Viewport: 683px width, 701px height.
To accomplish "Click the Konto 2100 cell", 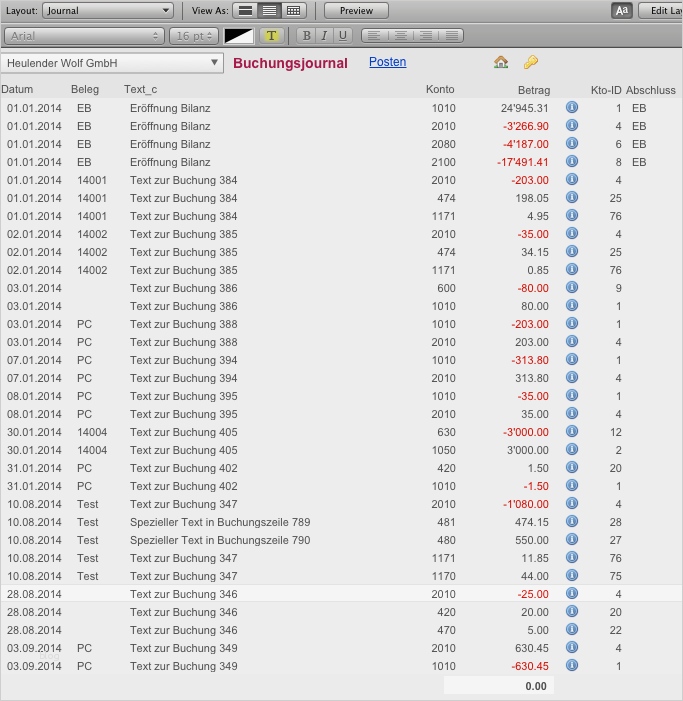I will tap(443, 162).
